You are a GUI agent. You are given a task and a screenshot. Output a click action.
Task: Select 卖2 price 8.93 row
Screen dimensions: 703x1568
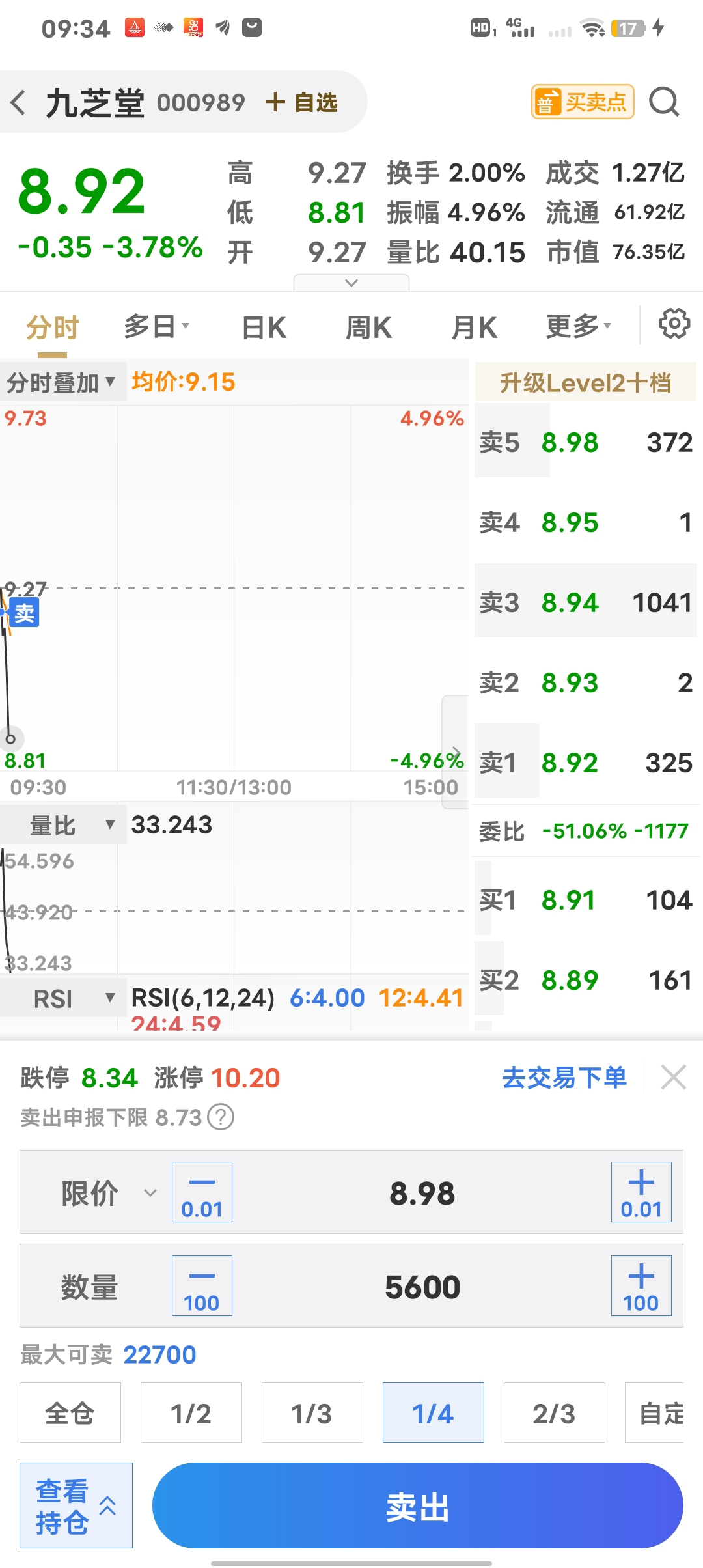click(585, 683)
